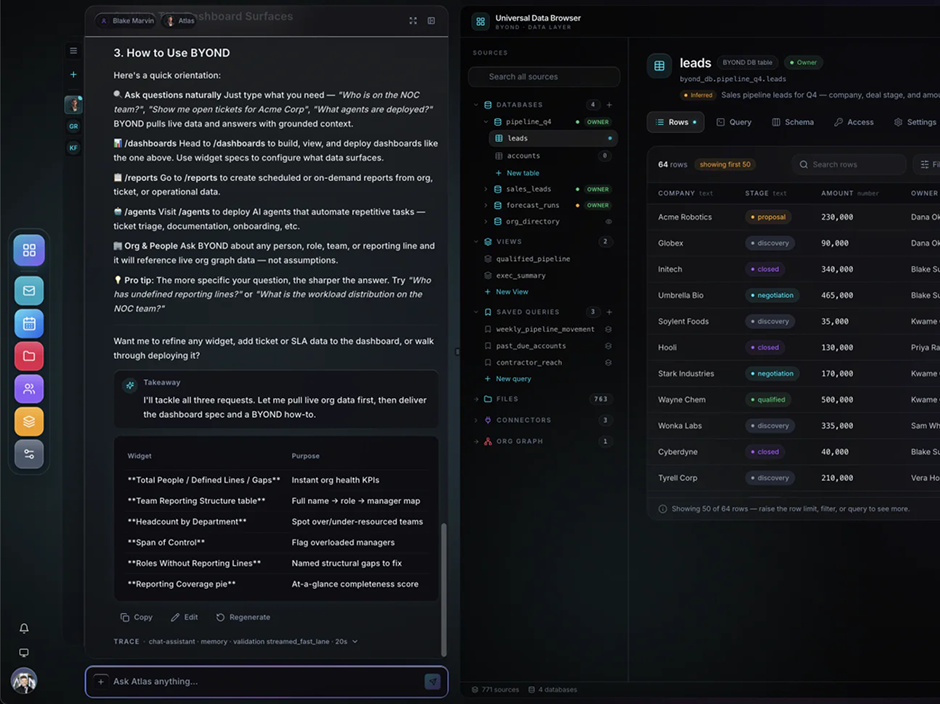Image resolution: width=940 pixels, height=704 pixels.
Task: Click the negotiation stage for Umbrella Bio
Action: click(771, 295)
